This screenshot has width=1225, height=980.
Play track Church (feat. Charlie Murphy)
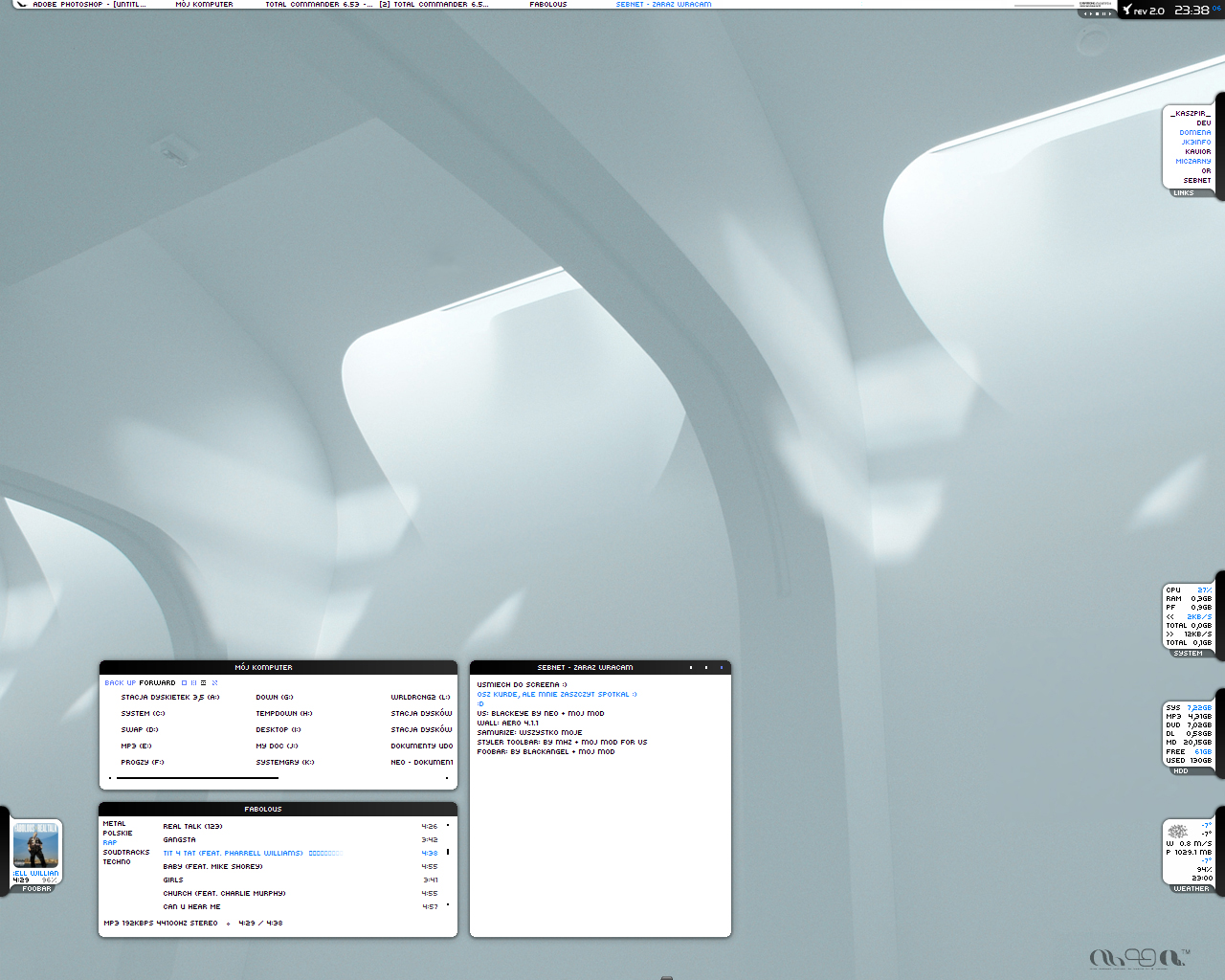coord(224,894)
